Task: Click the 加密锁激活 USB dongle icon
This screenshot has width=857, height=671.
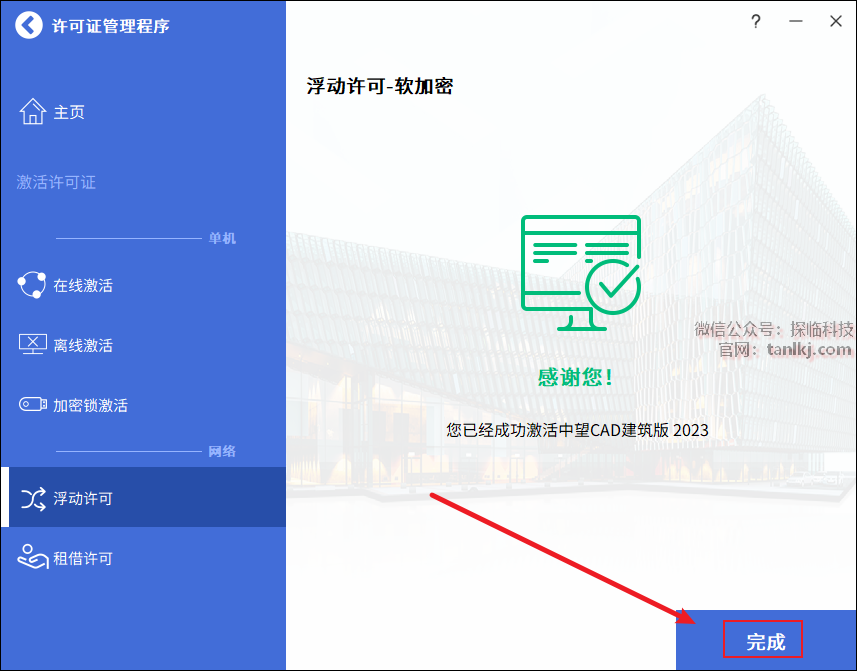Action: point(33,404)
